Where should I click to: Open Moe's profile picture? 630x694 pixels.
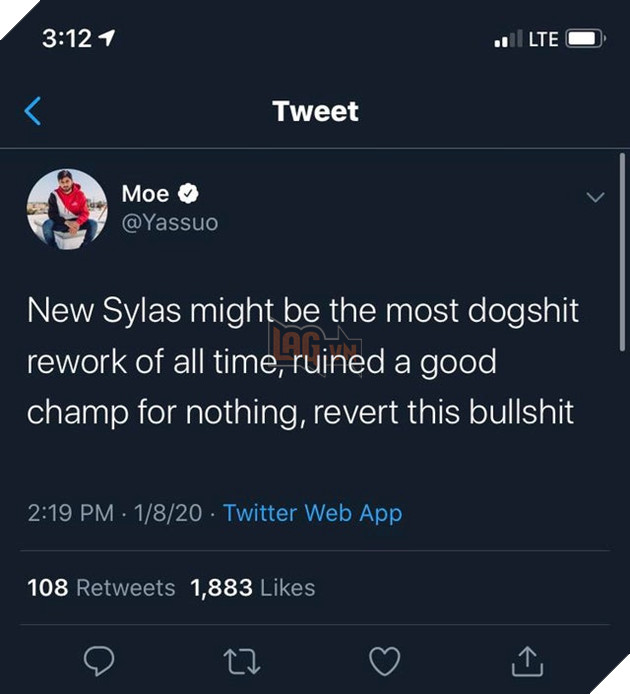point(67,208)
